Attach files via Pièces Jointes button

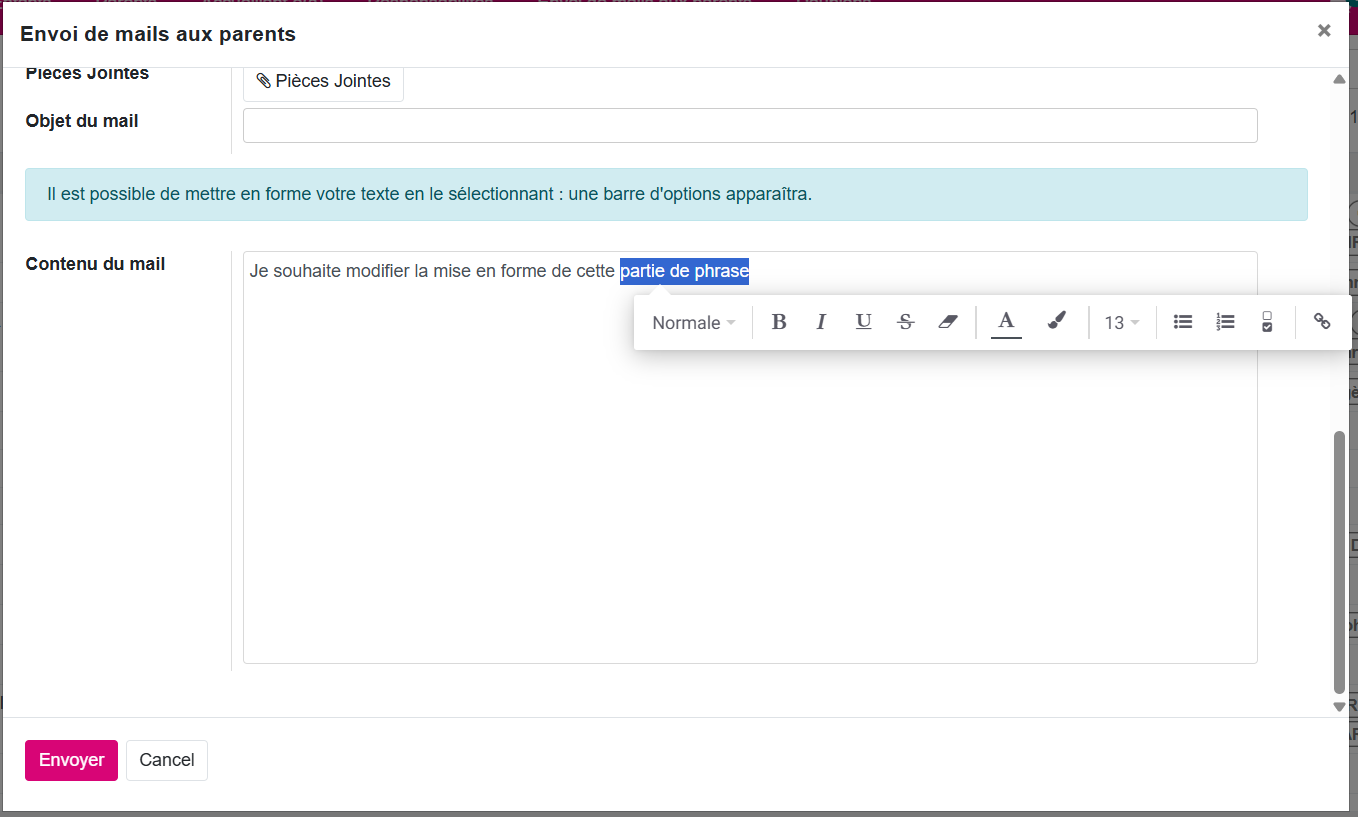pyautogui.click(x=323, y=82)
